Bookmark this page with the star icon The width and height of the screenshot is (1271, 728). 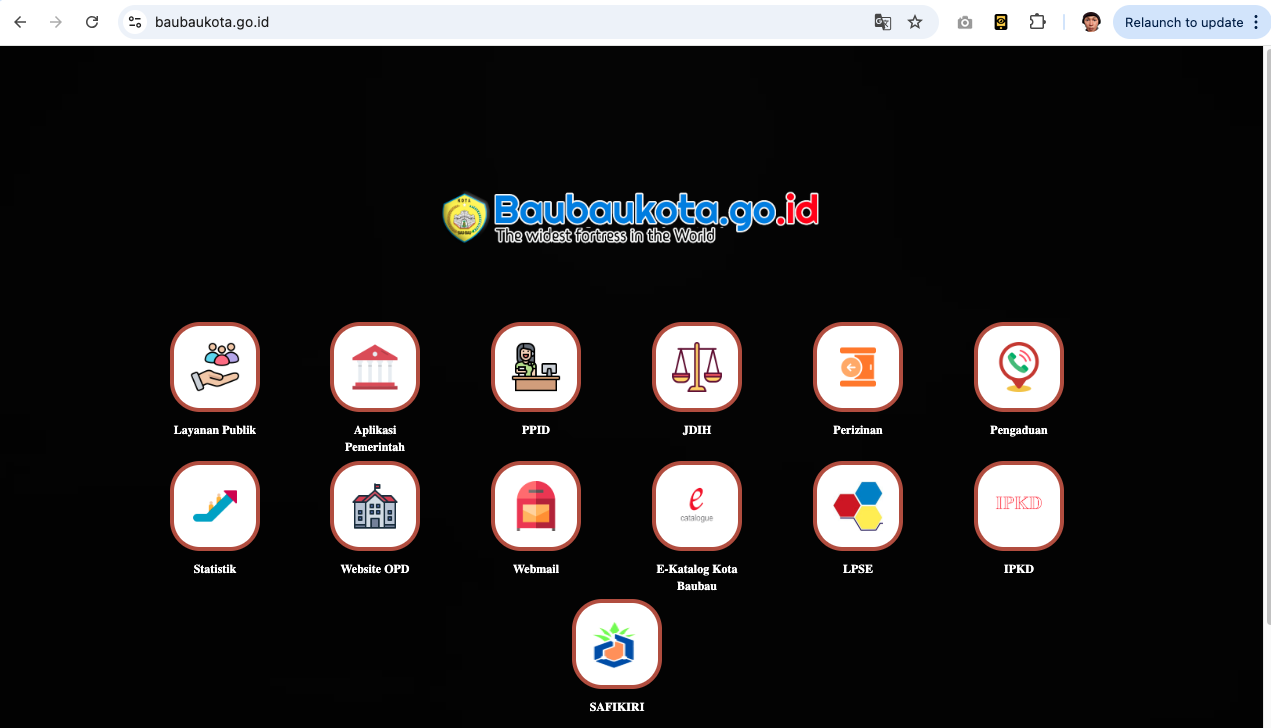click(x=915, y=22)
